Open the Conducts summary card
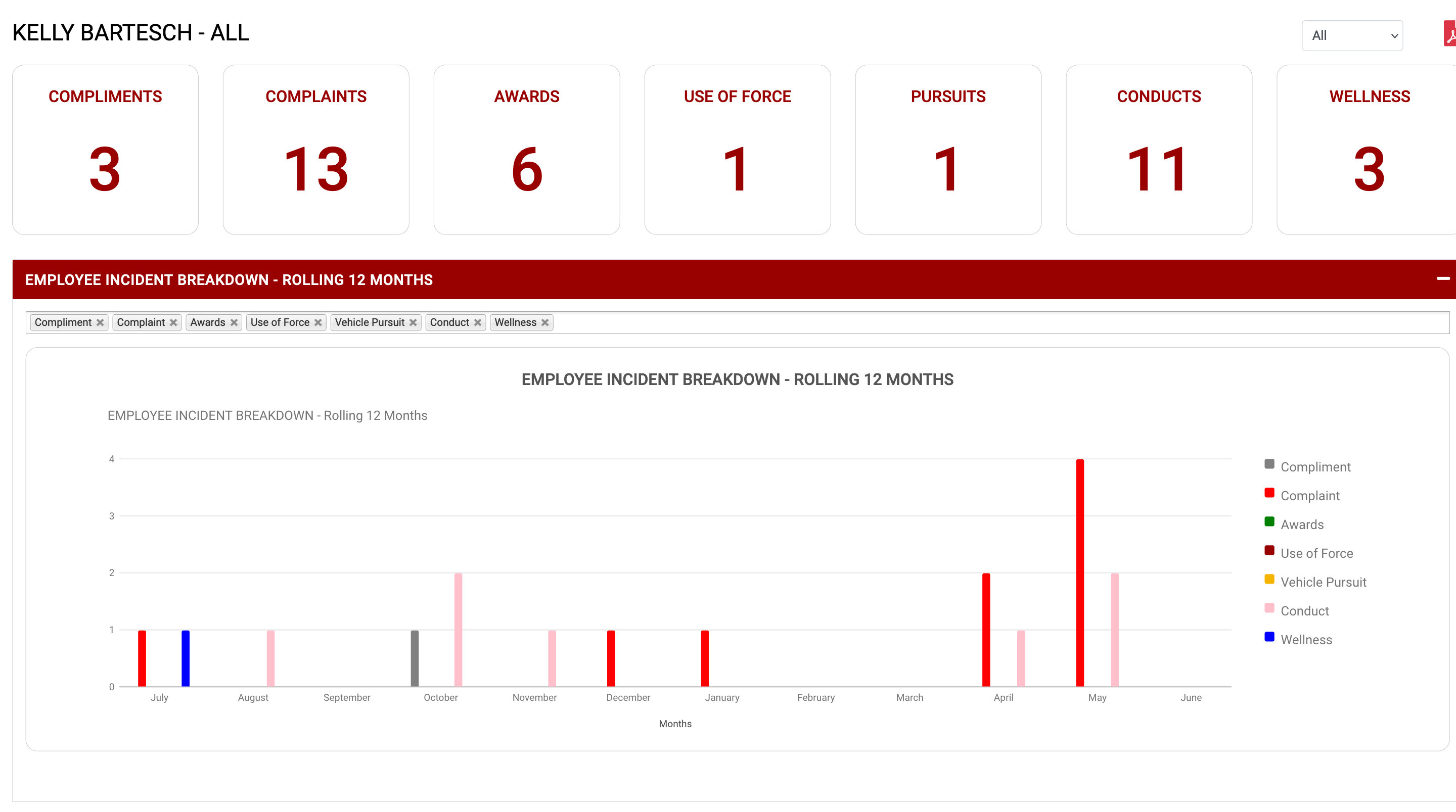The width and height of the screenshot is (1456, 812). 1158,150
